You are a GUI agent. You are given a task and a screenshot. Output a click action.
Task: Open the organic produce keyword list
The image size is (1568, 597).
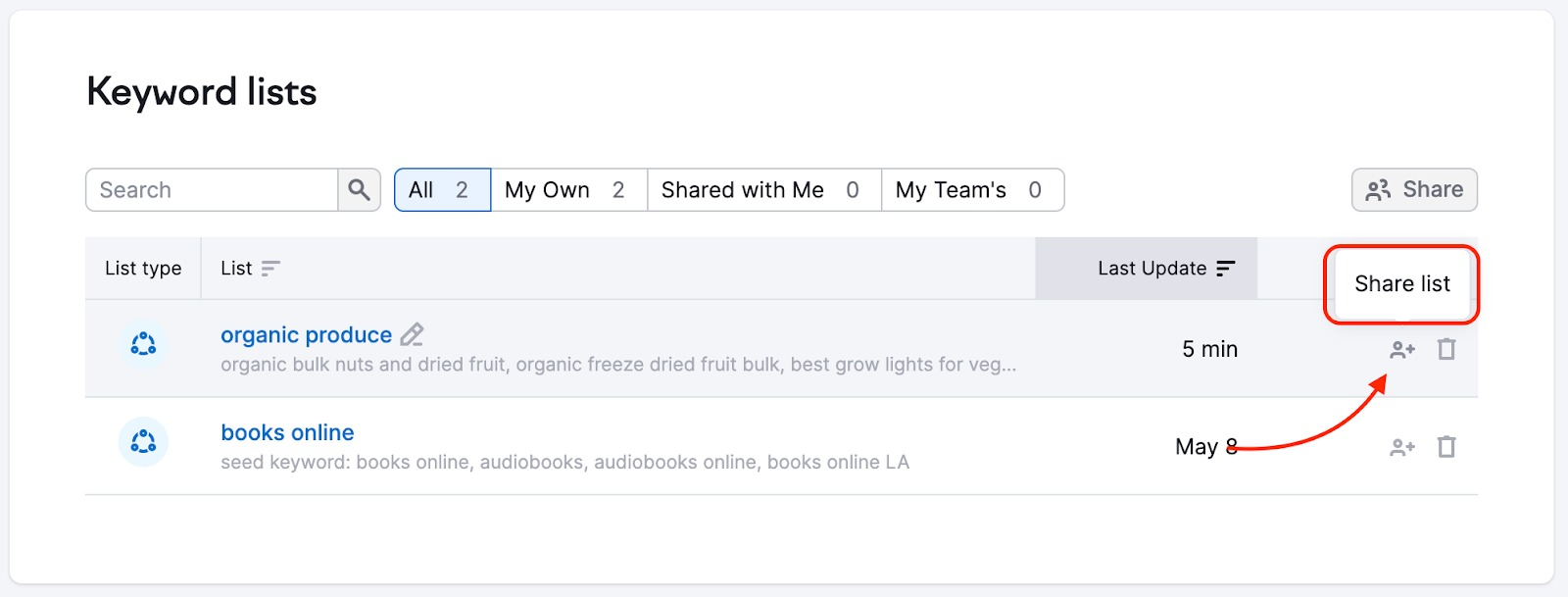pyautogui.click(x=307, y=334)
